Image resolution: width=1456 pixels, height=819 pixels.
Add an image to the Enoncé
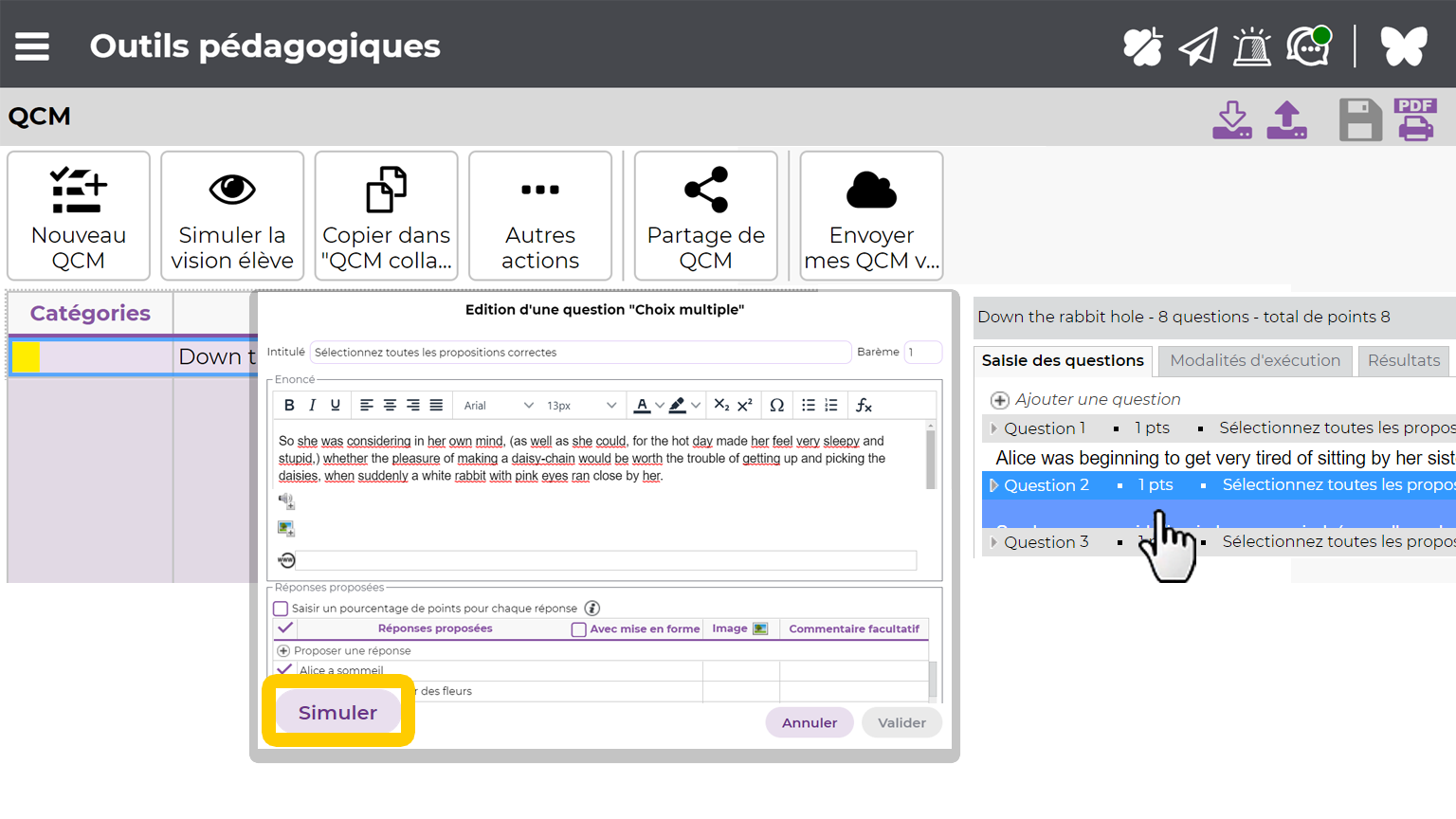286,528
